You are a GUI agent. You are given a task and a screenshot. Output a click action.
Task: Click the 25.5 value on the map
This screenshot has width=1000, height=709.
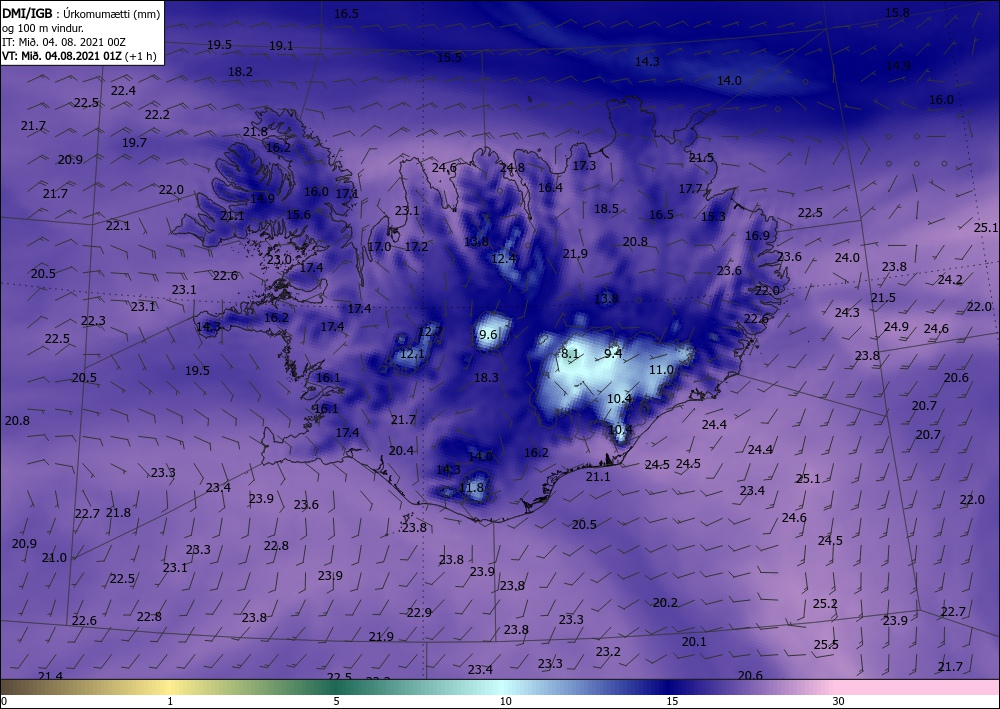(x=826, y=645)
